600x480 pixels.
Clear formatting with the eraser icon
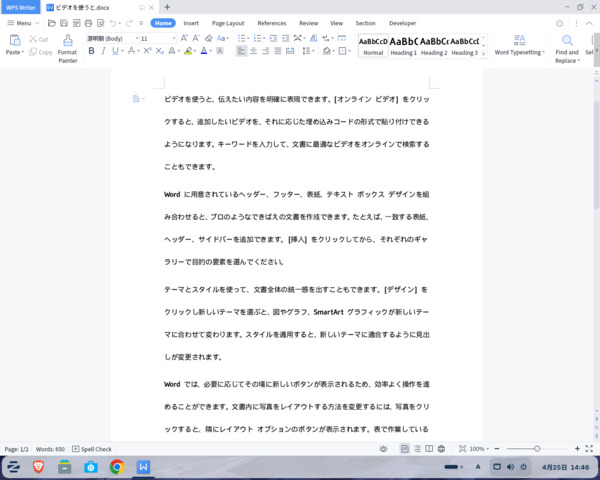tap(209, 38)
